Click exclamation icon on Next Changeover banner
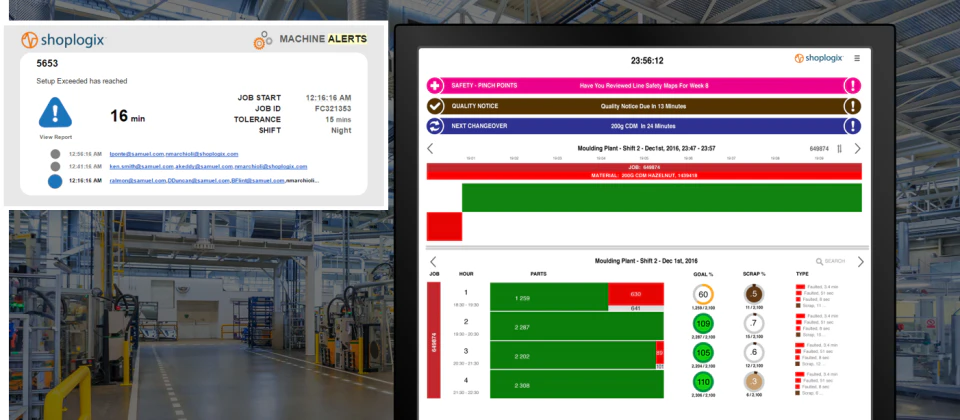The image size is (960, 420). pyautogui.click(x=852, y=126)
